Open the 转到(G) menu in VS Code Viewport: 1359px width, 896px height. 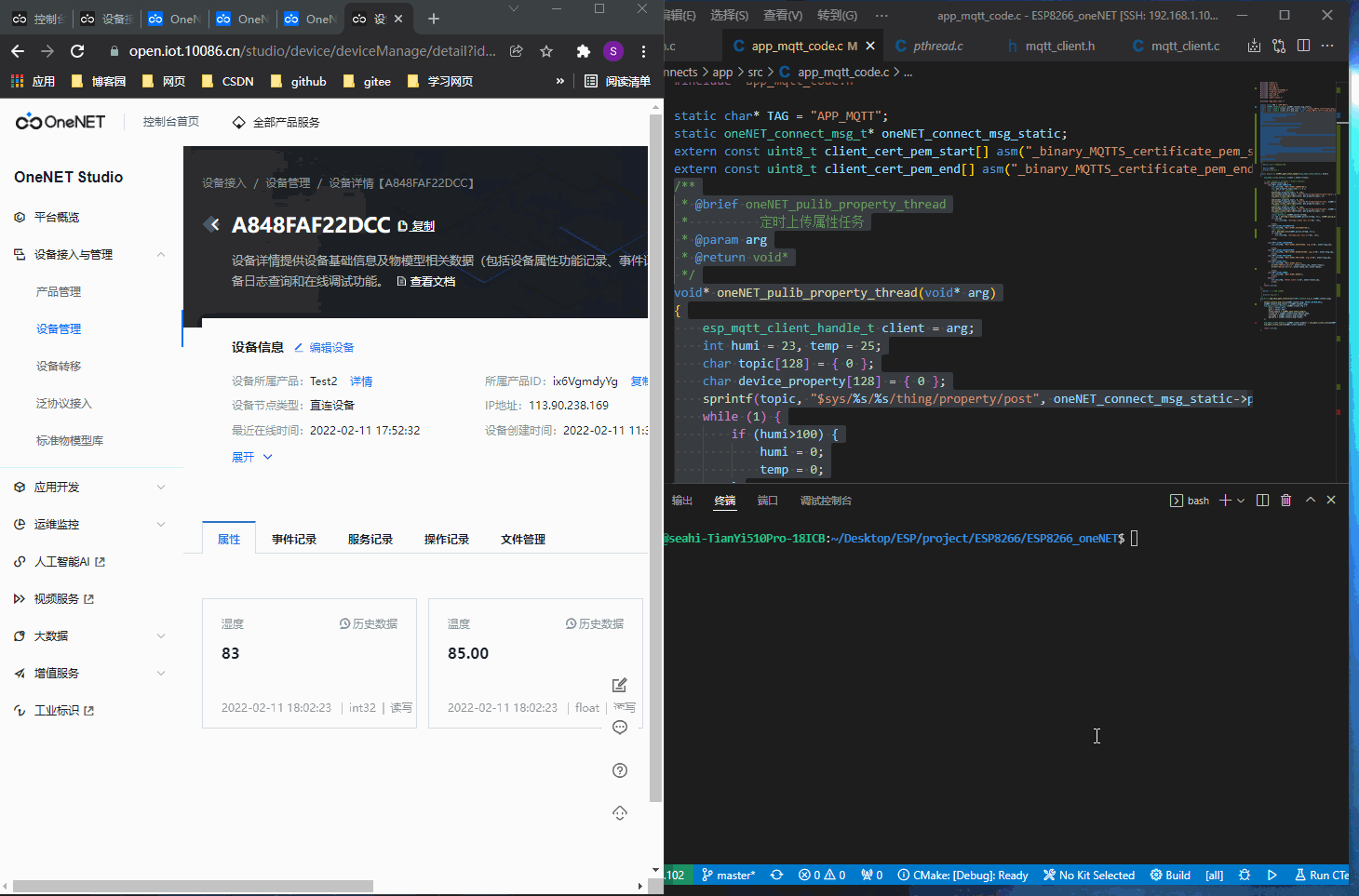[x=837, y=15]
